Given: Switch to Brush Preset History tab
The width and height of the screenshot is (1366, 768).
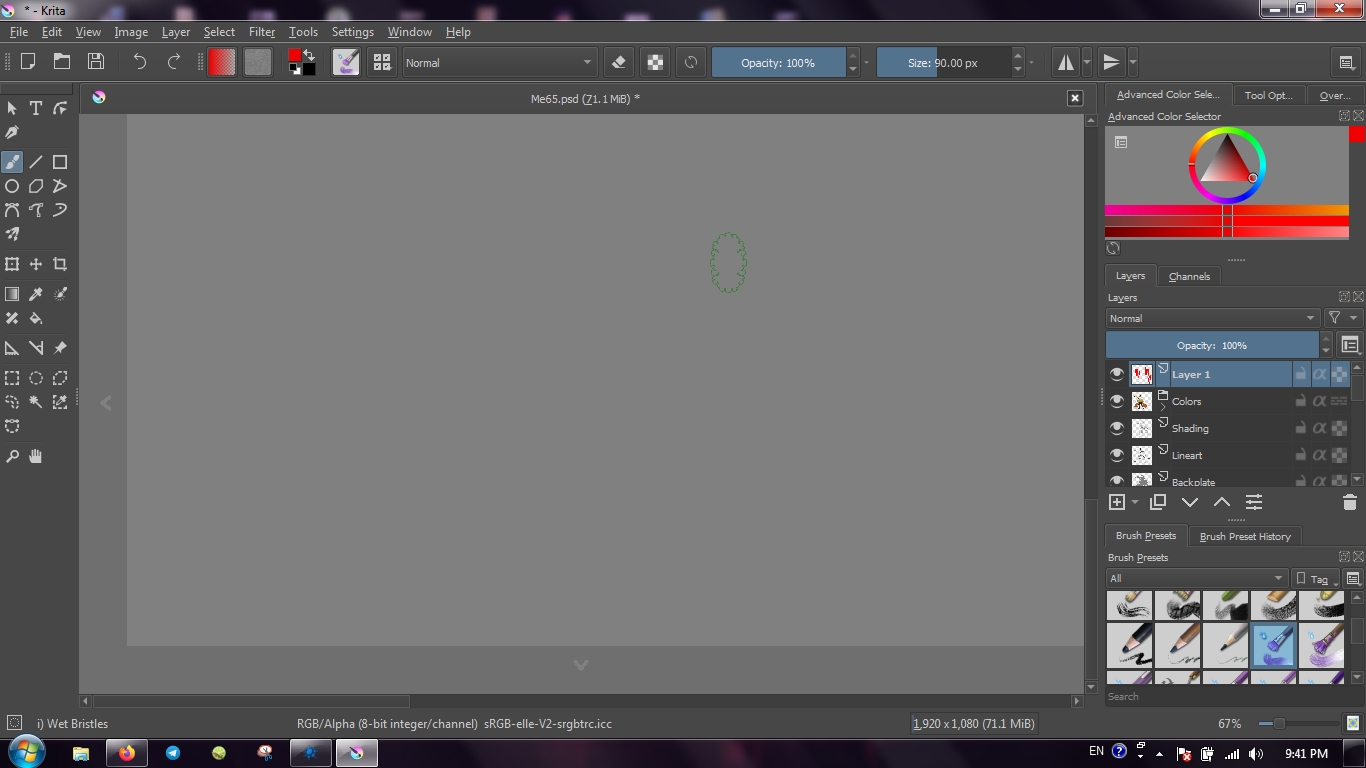Looking at the screenshot, I should pyautogui.click(x=1245, y=536).
